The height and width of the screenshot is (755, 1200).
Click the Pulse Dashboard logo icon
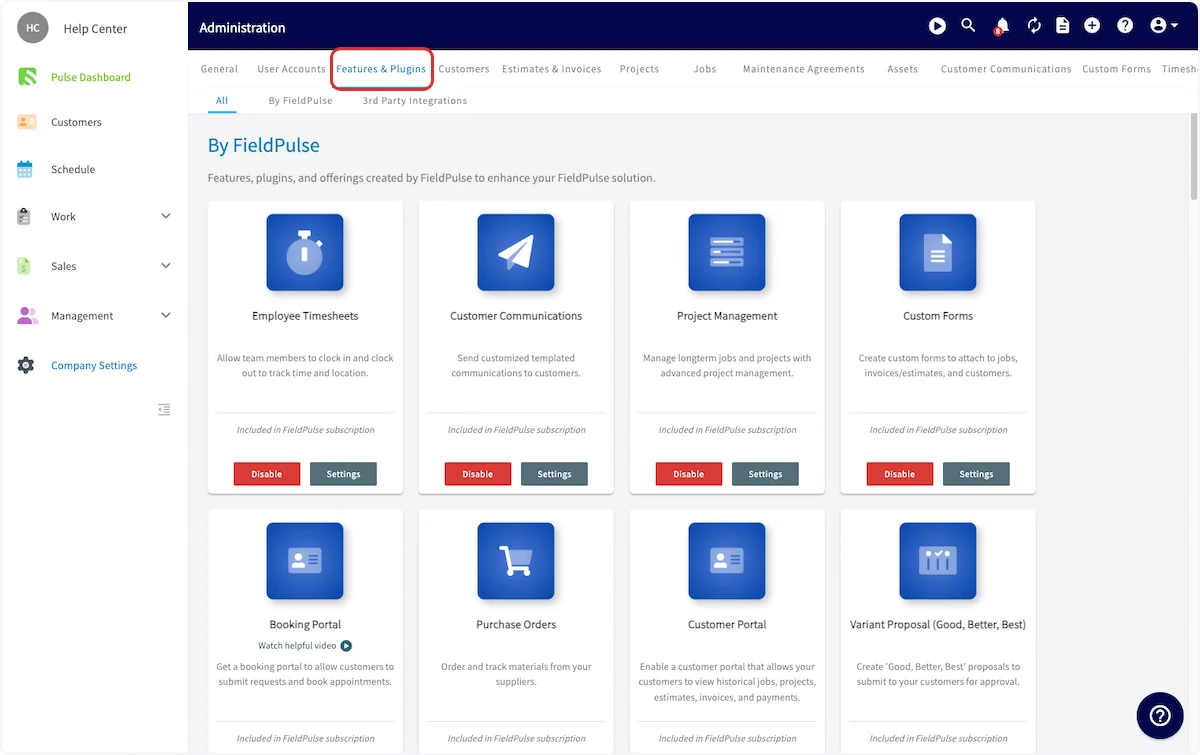(x=27, y=77)
